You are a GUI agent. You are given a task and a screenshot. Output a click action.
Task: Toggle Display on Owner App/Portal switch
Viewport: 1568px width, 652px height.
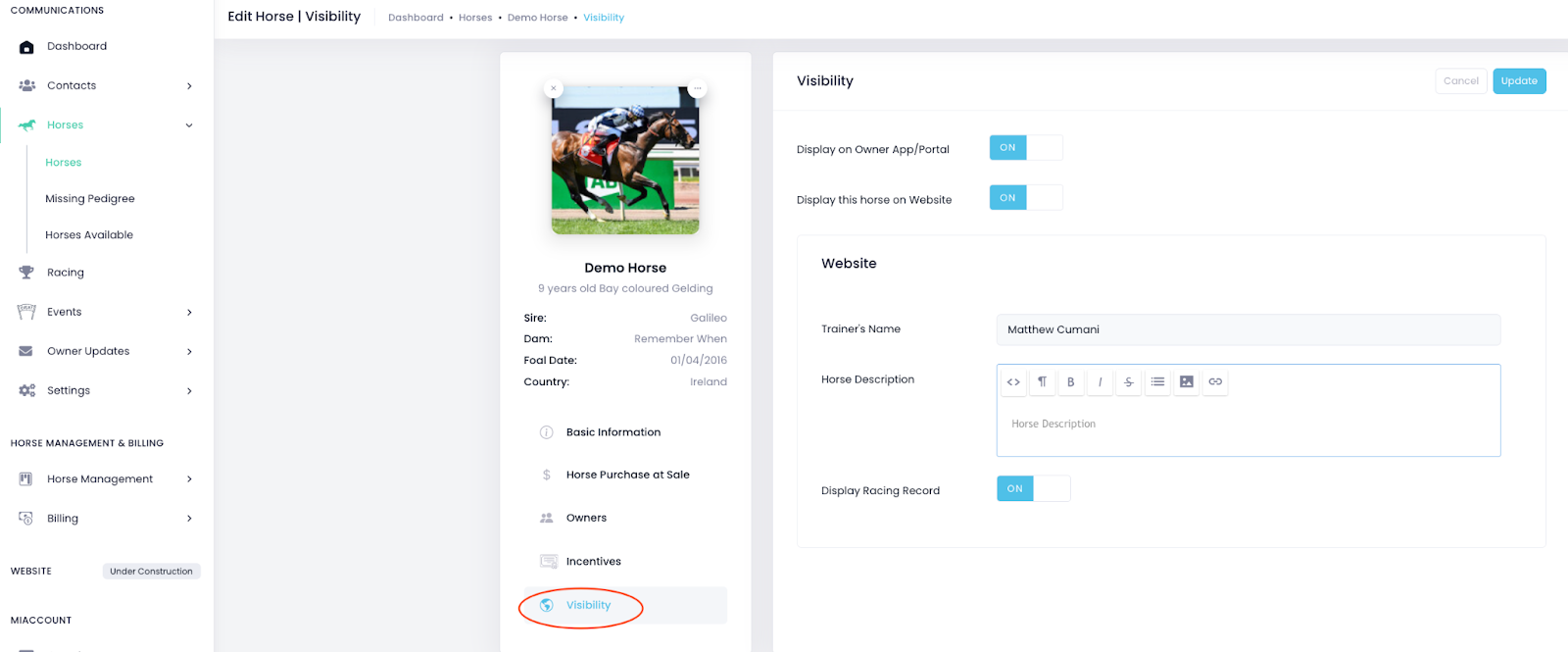(x=1025, y=148)
